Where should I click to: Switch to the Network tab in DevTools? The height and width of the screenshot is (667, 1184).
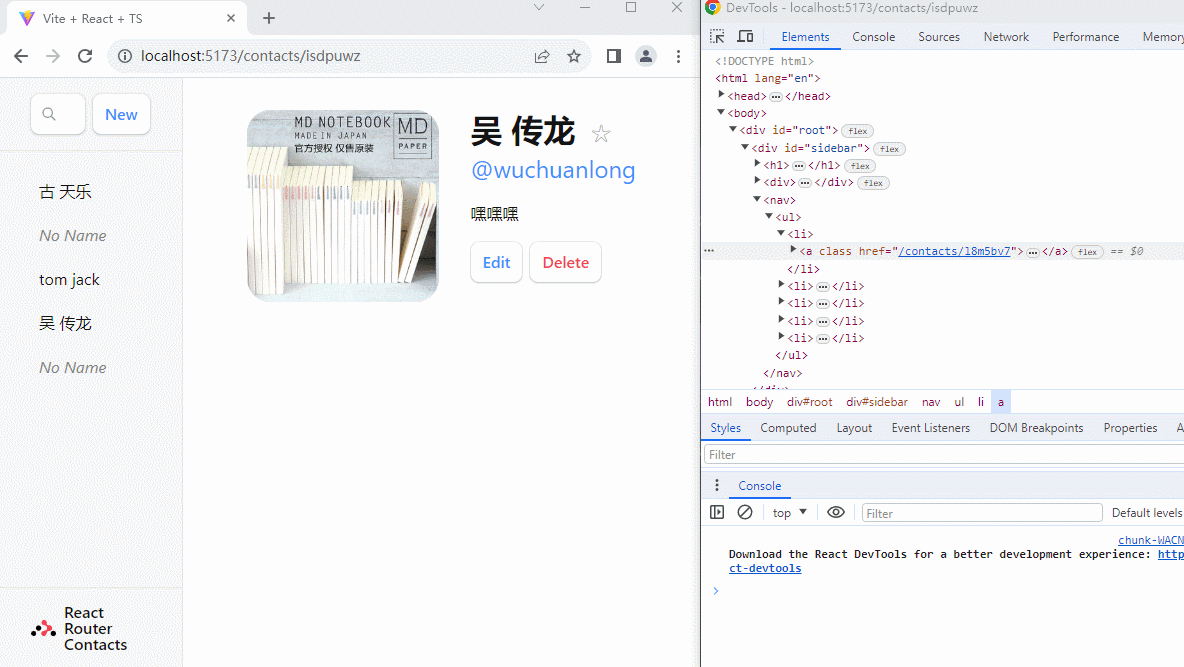point(1005,36)
